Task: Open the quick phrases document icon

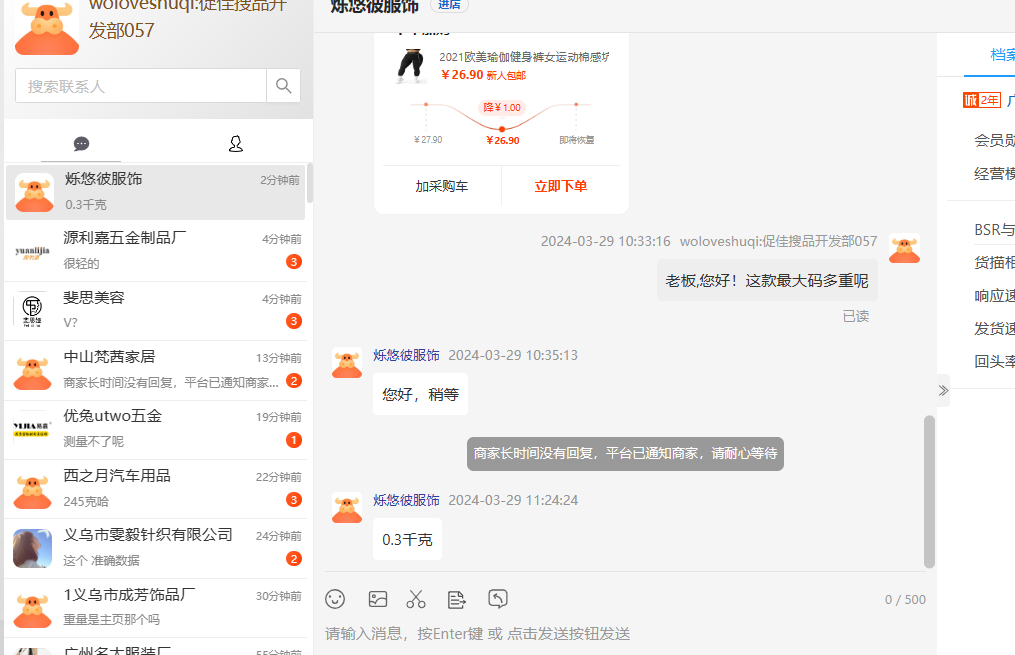Action: click(457, 599)
